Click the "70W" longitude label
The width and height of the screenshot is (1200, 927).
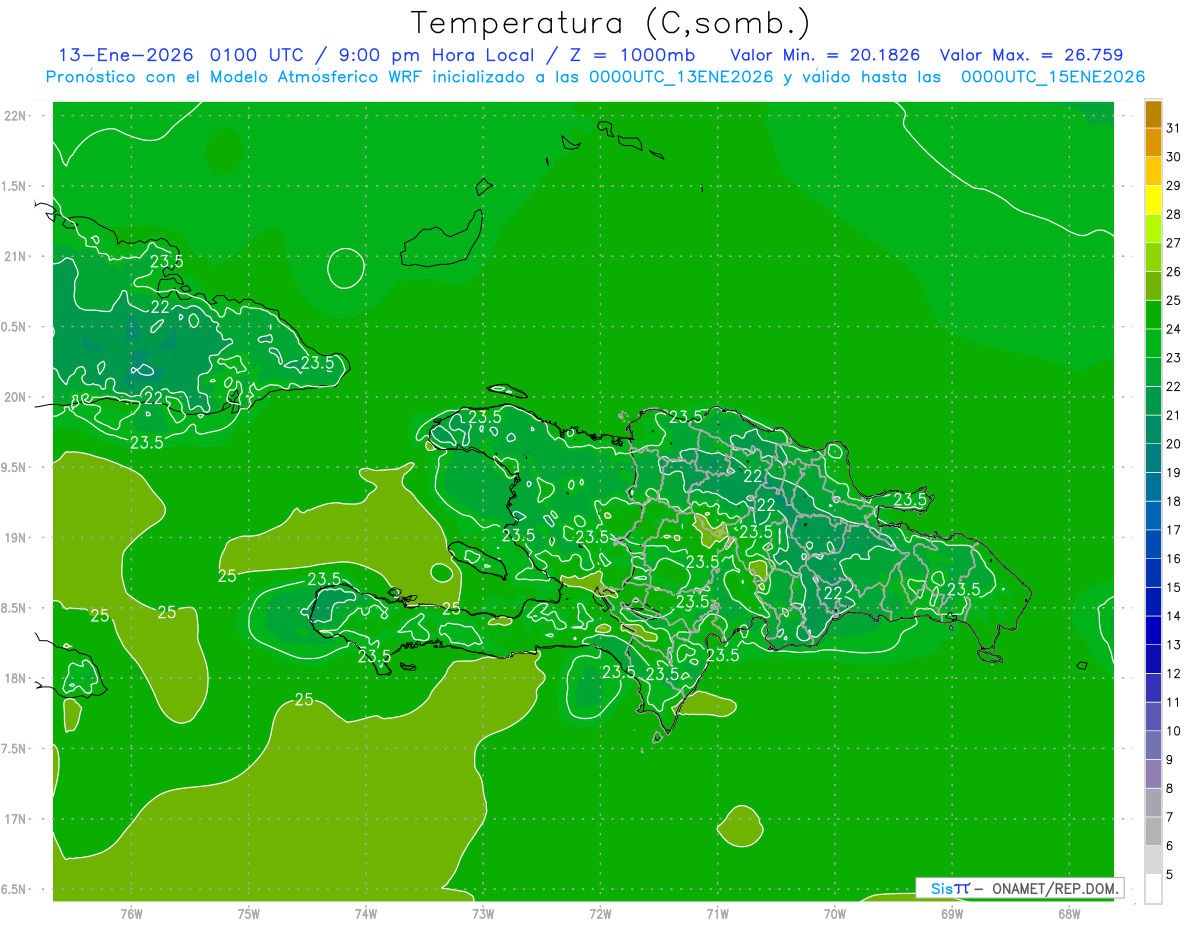point(835,914)
